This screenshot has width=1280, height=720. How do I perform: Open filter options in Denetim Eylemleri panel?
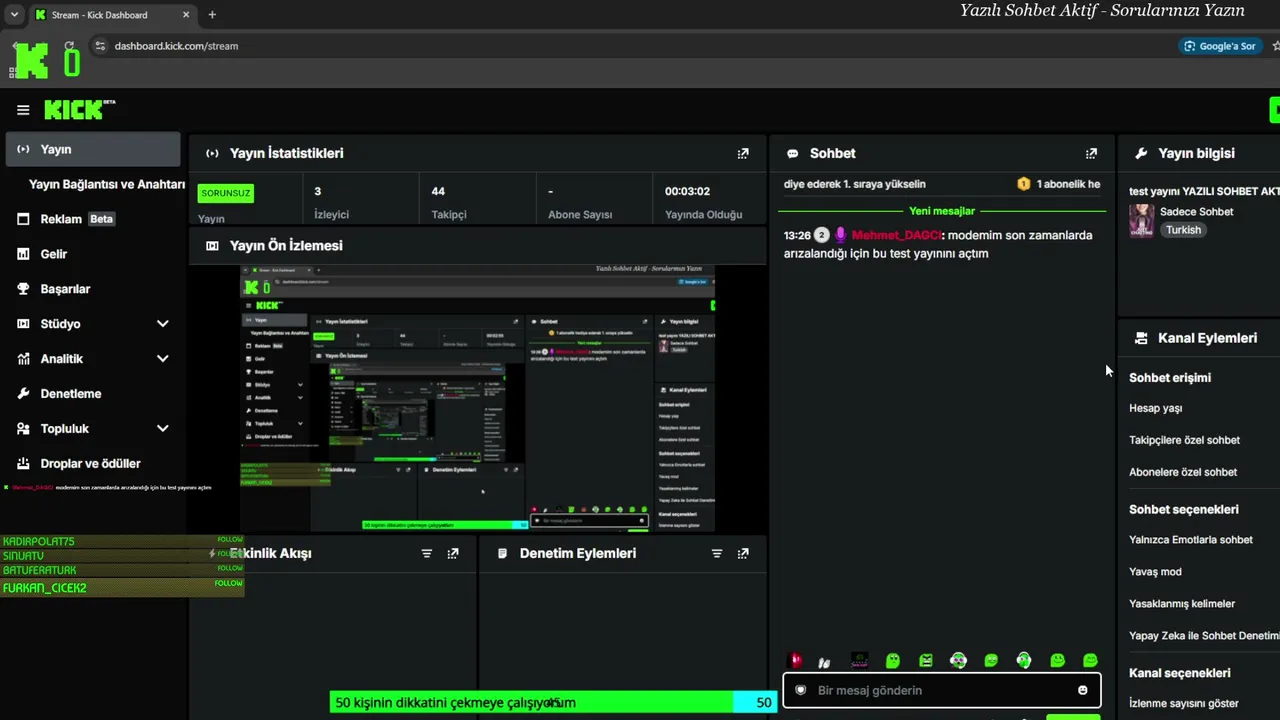point(717,553)
